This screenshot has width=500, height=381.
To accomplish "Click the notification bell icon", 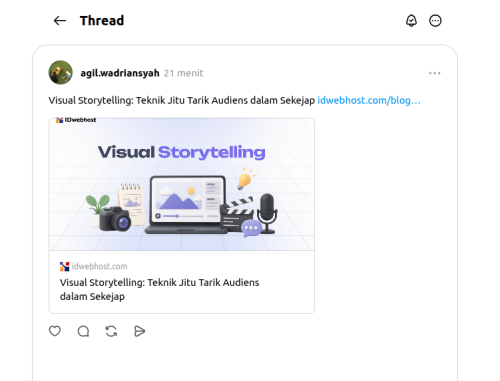I will (x=411, y=21).
